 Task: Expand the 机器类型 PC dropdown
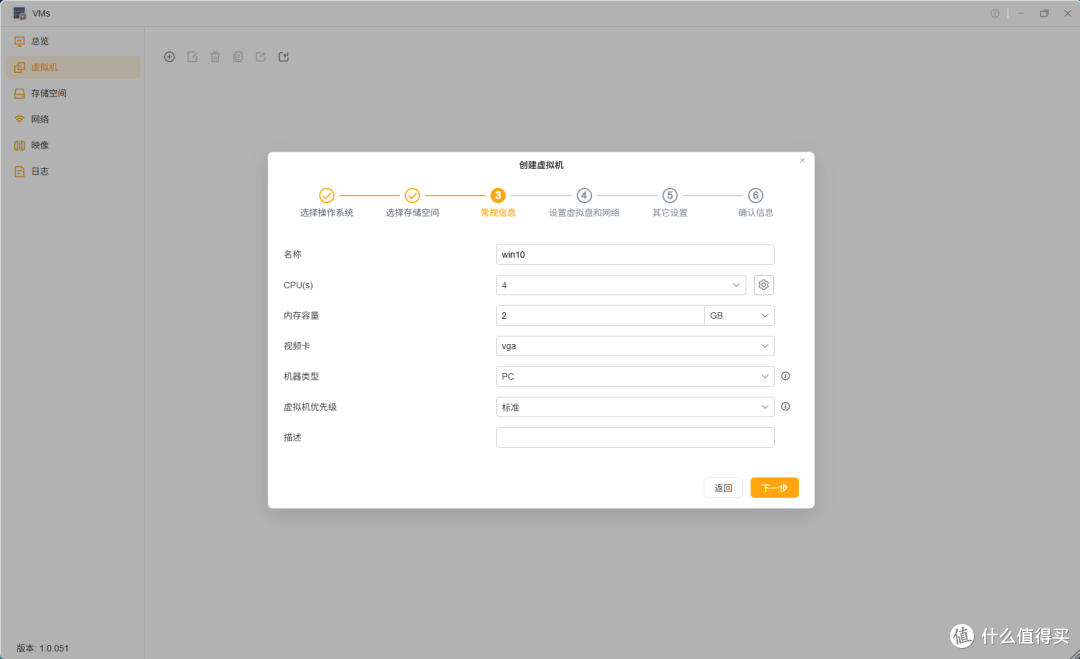pos(635,376)
